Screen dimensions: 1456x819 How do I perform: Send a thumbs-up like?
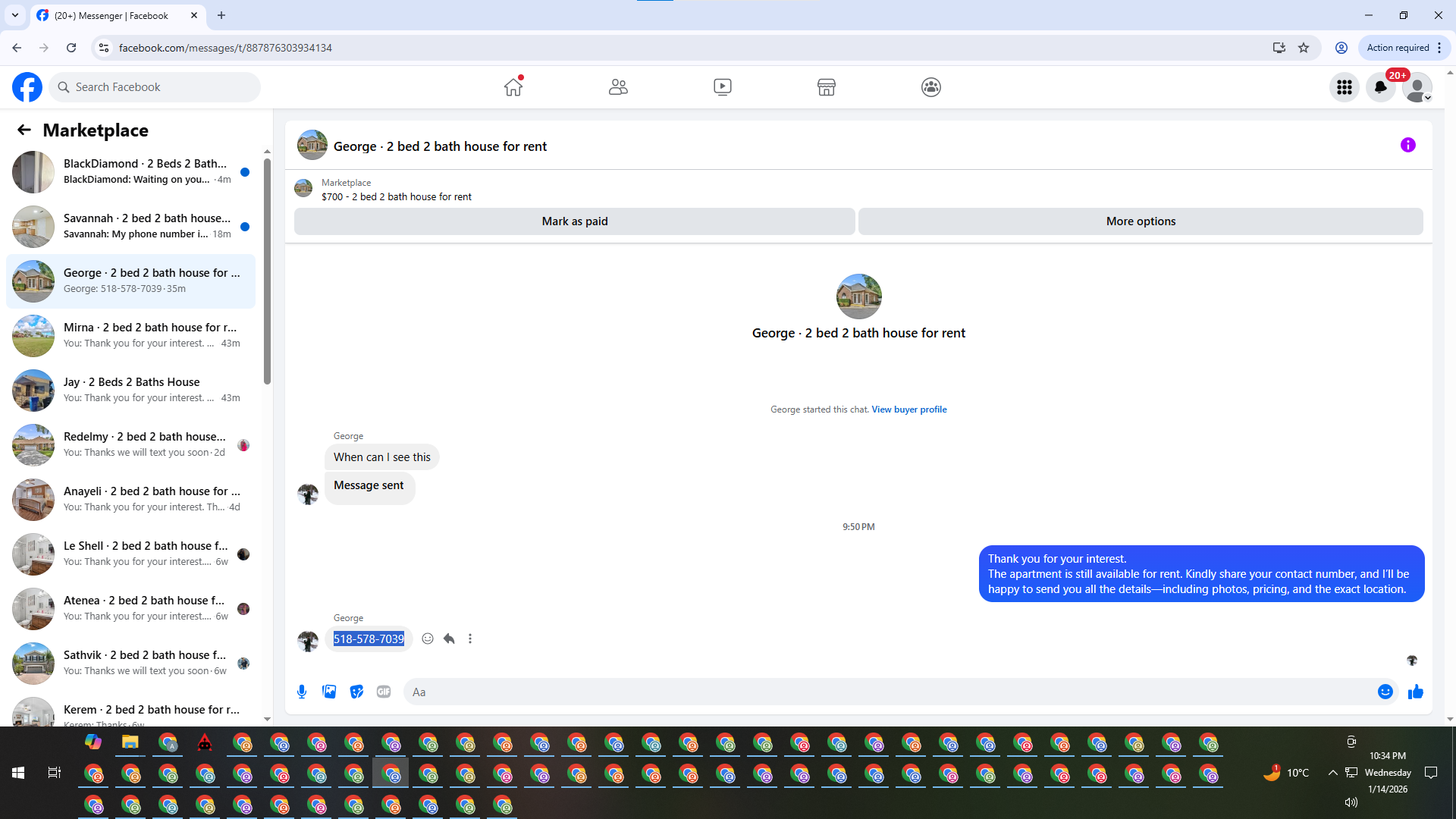pyautogui.click(x=1415, y=692)
